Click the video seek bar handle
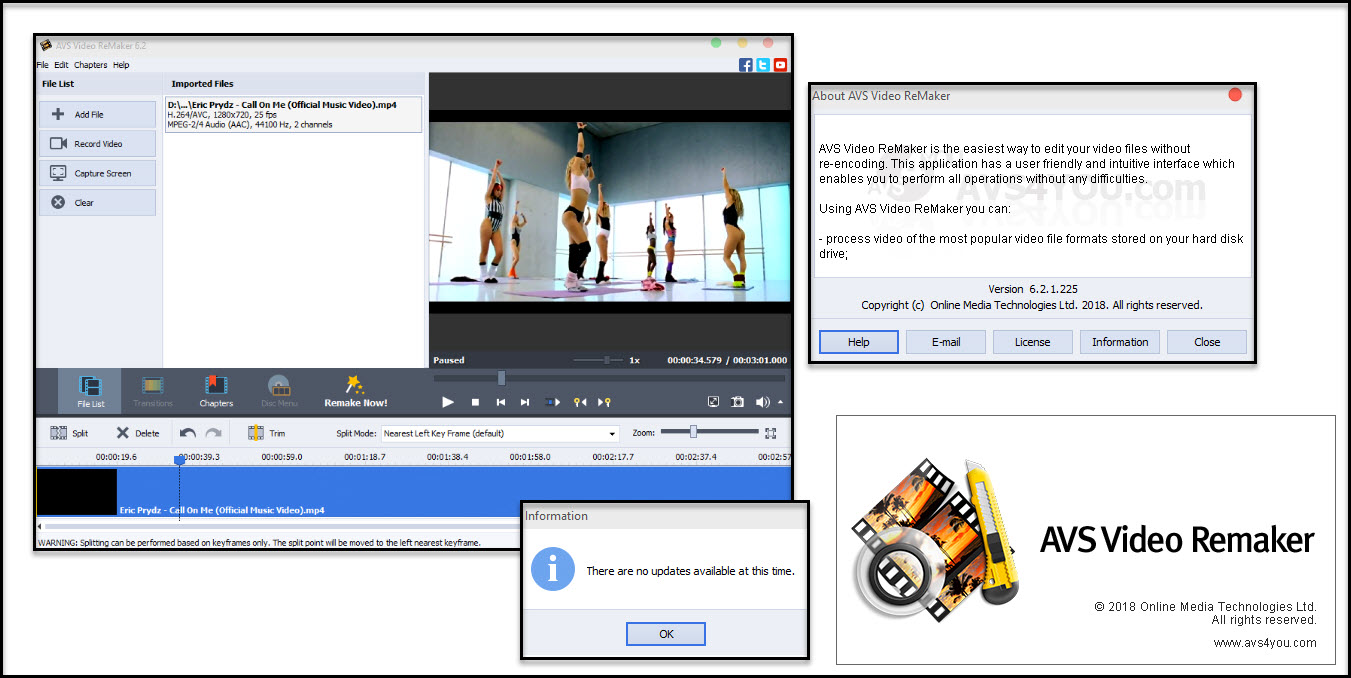1351x678 pixels. 501,378
